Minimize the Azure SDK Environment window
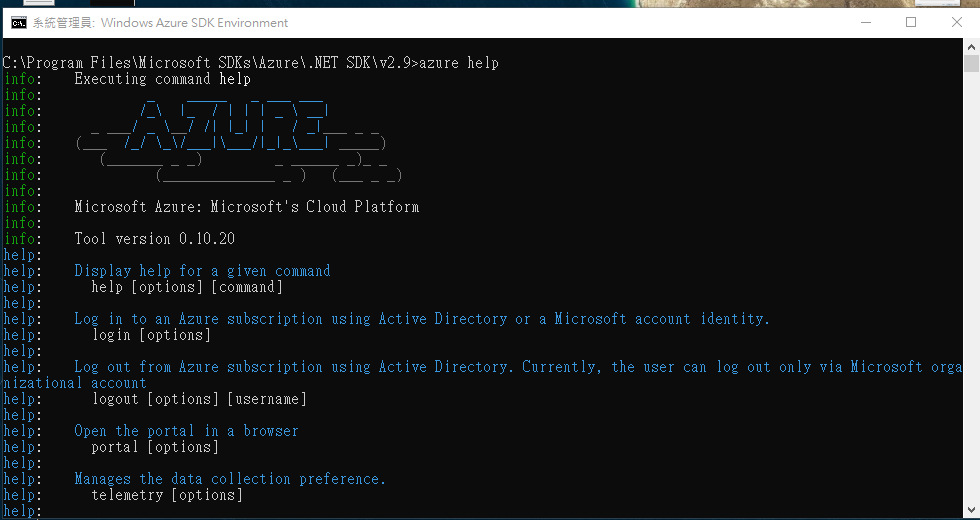 point(866,22)
